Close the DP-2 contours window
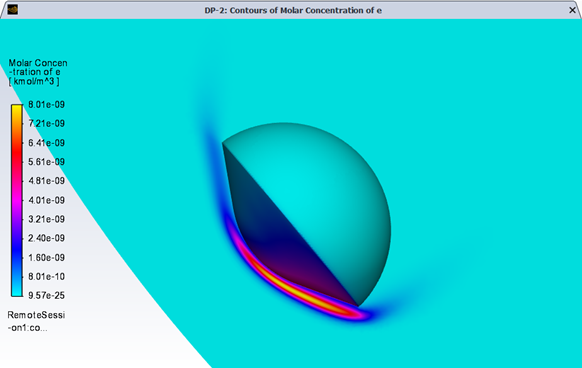The width and height of the screenshot is (582, 368). 572,10
